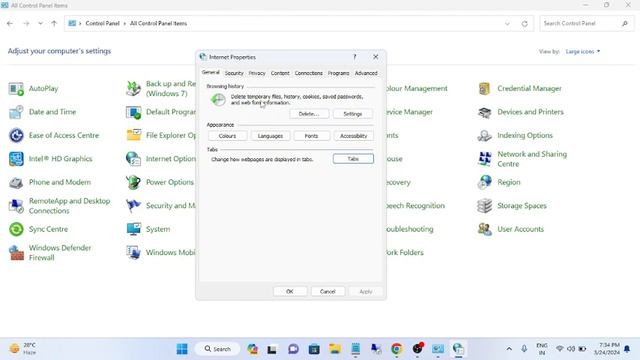Click the help question mark in Internet Properties
This screenshot has height=360, width=640.
355,57
